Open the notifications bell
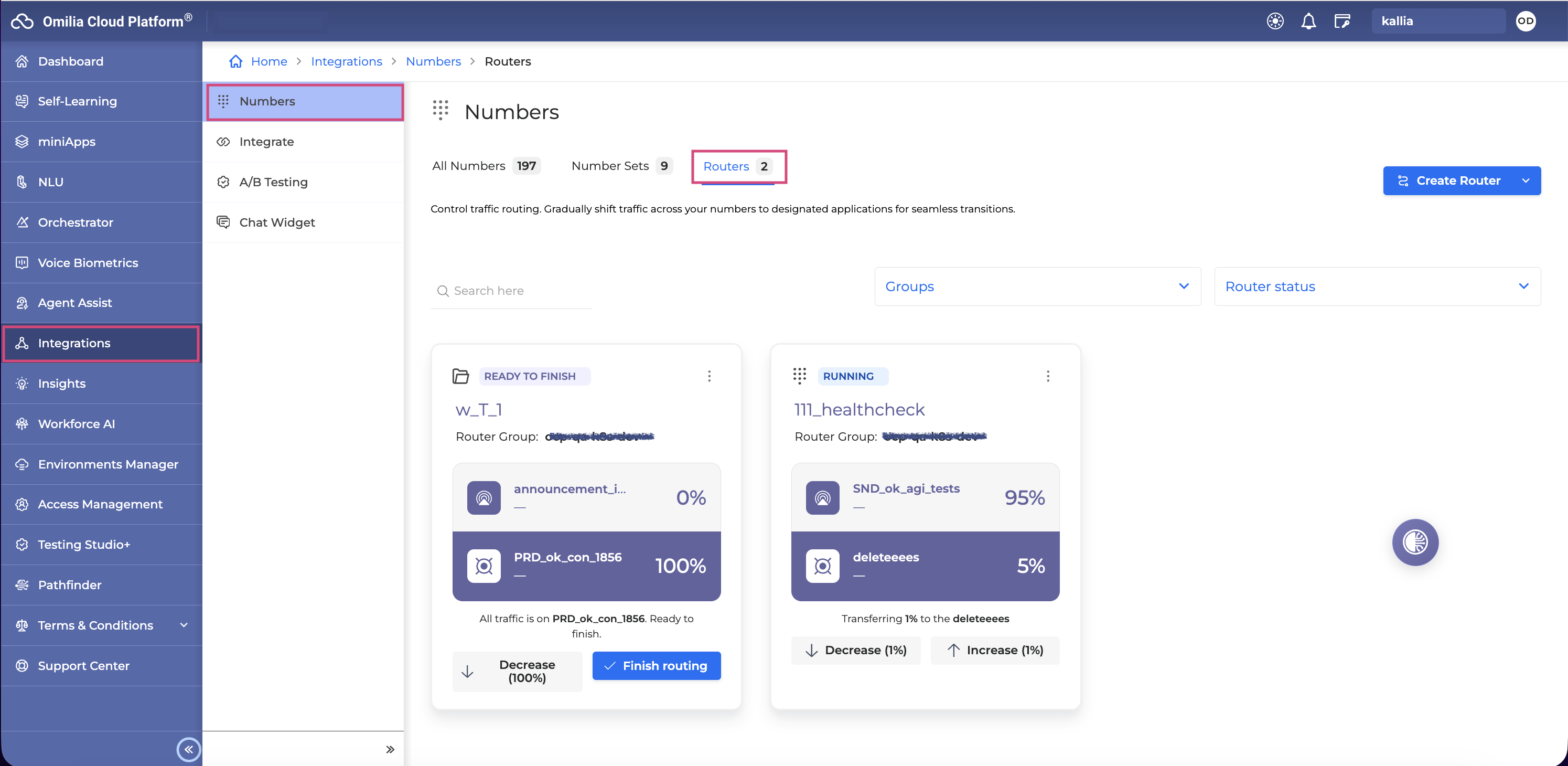Viewport: 1568px width, 766px height. pyautogui.click(x=1308, y=22)
